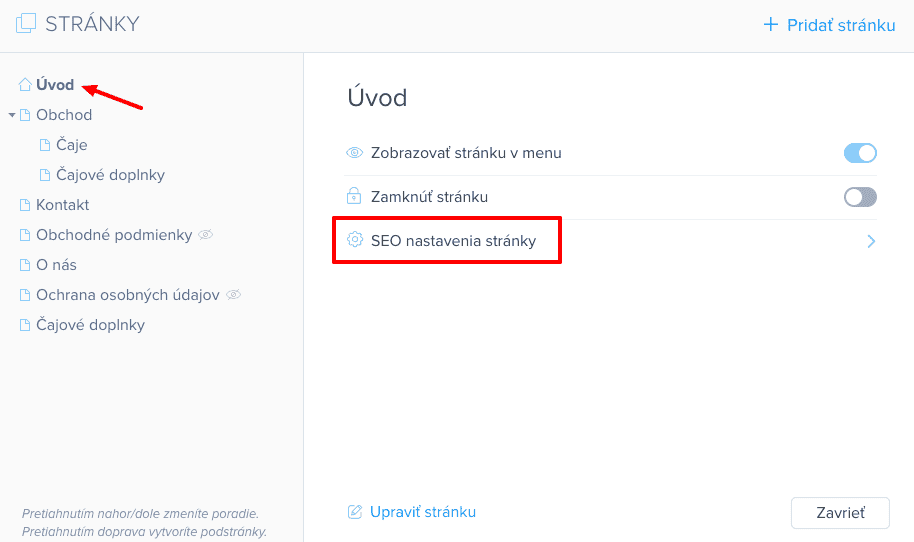
Task: Select Čajové doplnky subpage under Obchod
Action: [x=110, y=175]
